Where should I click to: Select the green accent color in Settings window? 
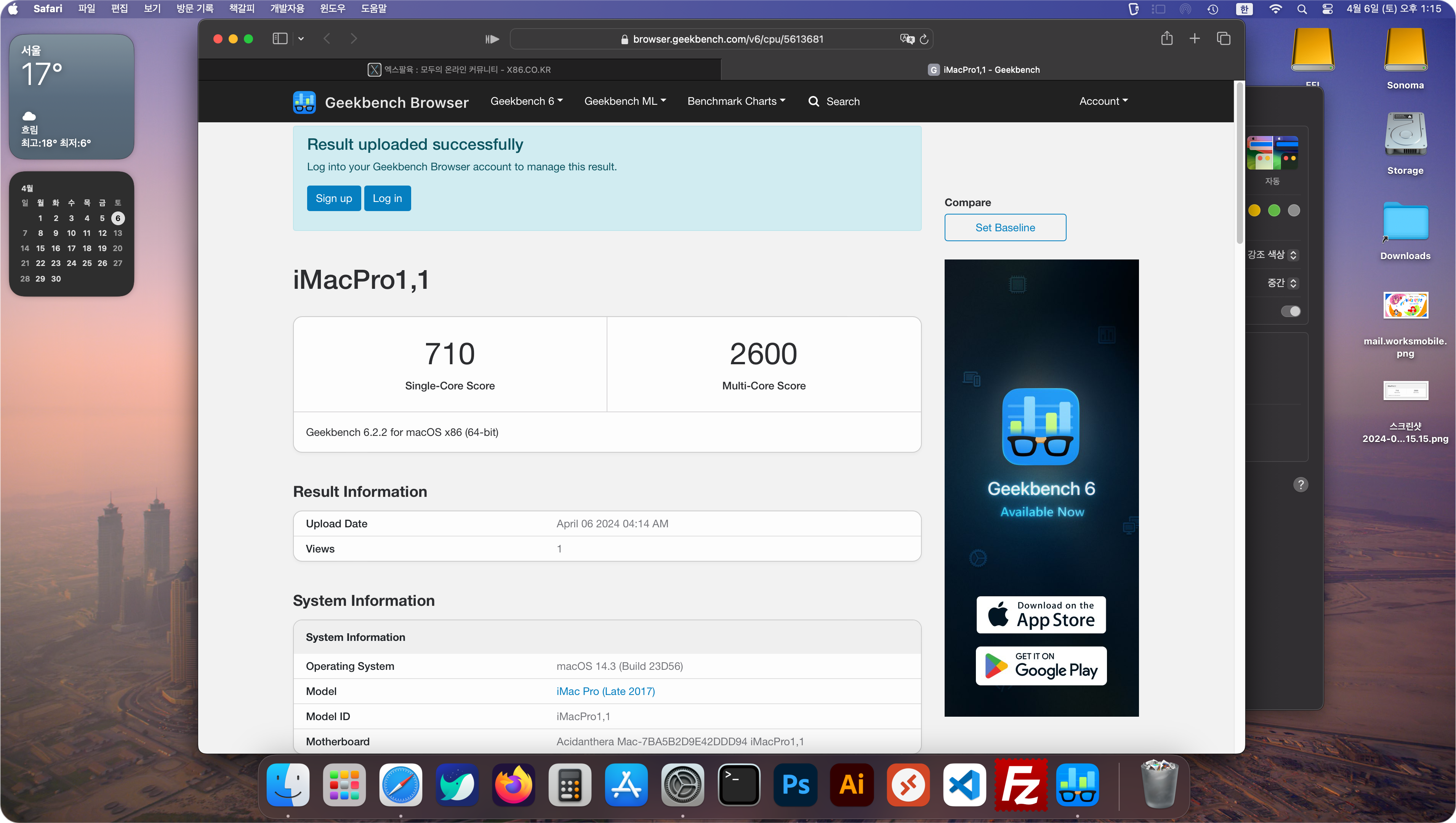[1274, 210]
